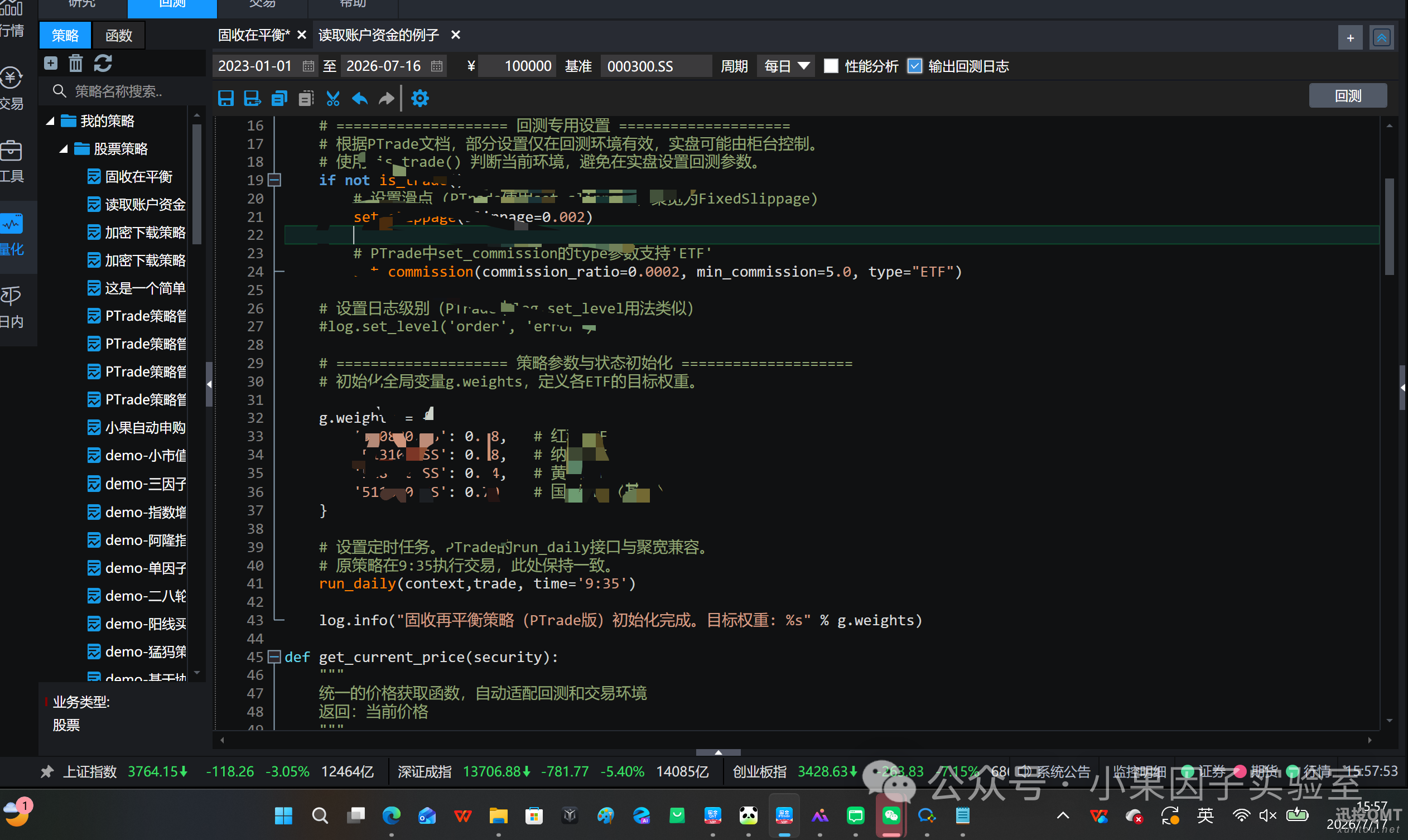Click the delete strategy trash icon

pyautogui.click(x=76, y=63)
